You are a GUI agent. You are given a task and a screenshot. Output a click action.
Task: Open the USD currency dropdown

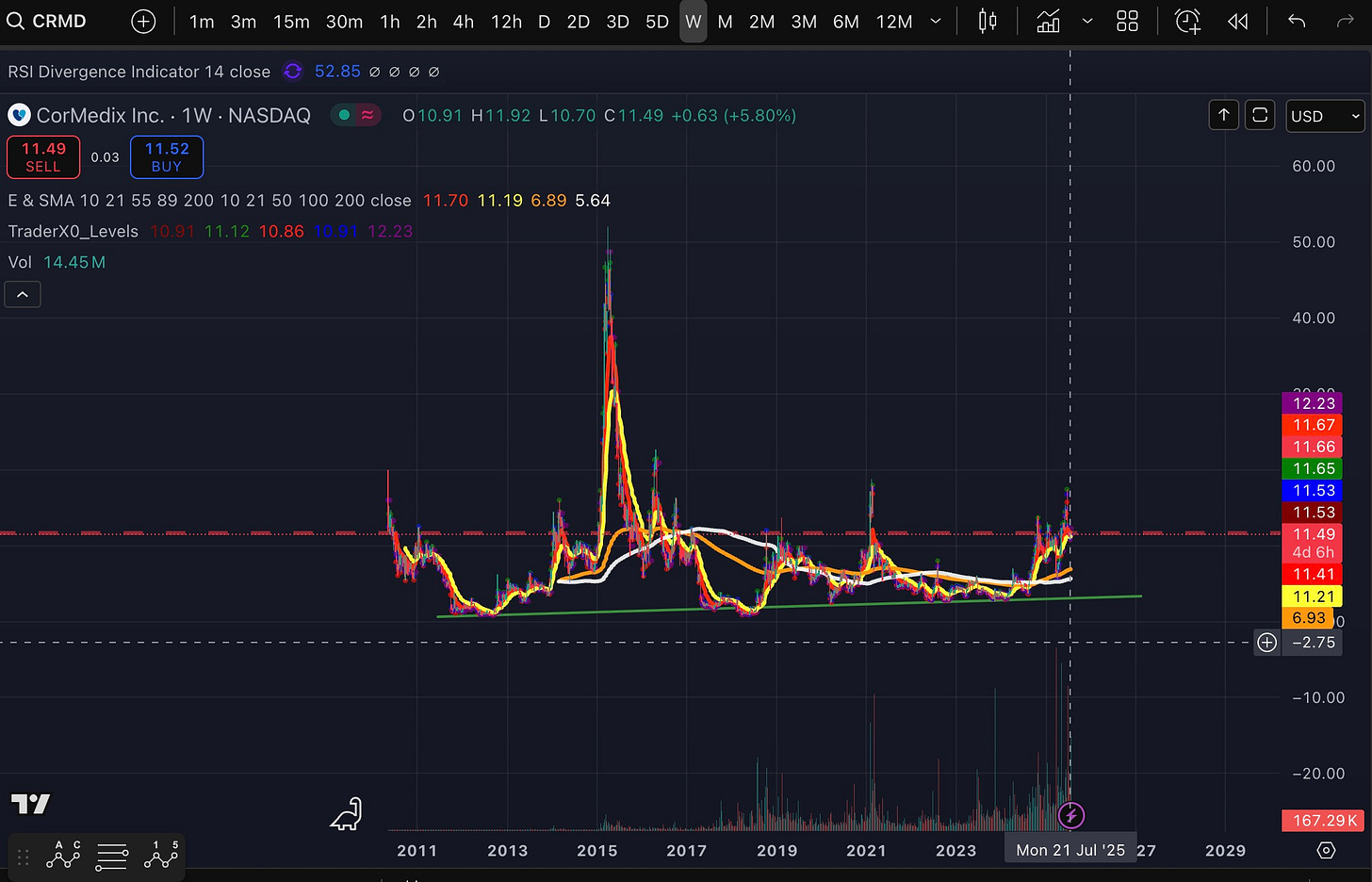(1325, 116)
